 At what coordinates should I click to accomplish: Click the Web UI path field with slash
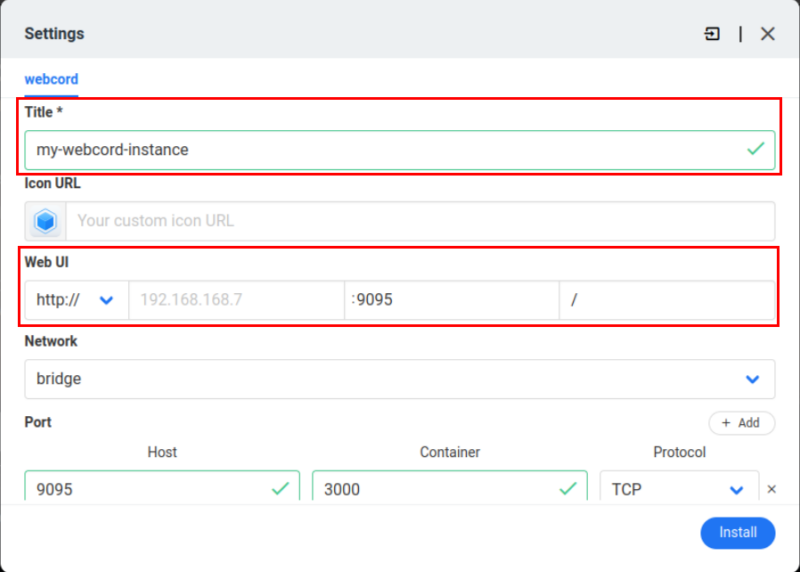(x=667, y=300)
